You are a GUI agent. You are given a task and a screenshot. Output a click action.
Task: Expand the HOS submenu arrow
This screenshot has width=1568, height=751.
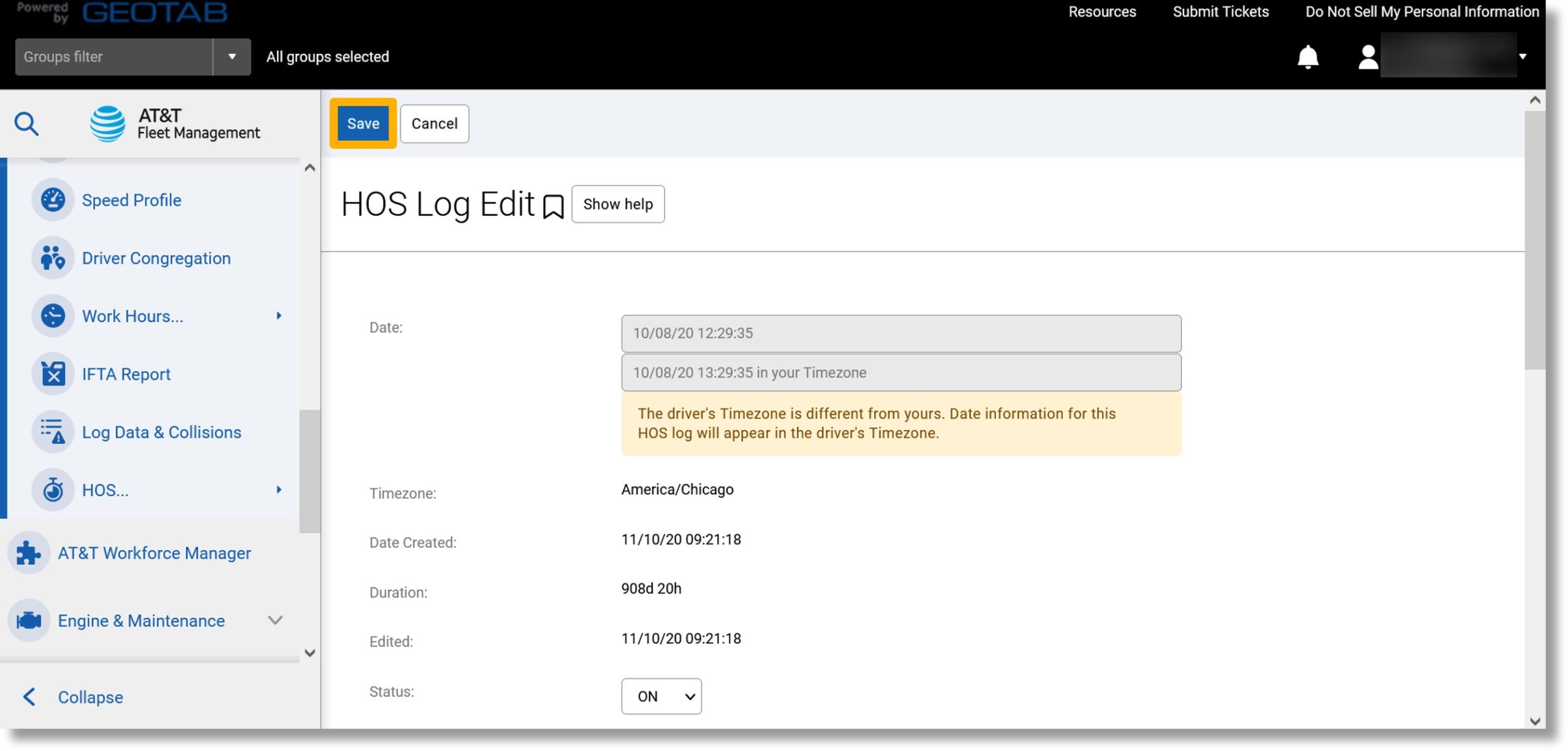(279, 489)
